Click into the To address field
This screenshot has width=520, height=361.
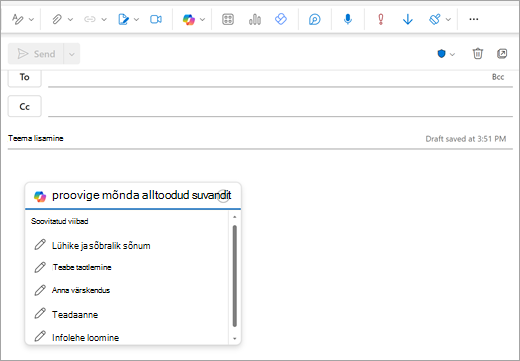[x=268, y=78]
